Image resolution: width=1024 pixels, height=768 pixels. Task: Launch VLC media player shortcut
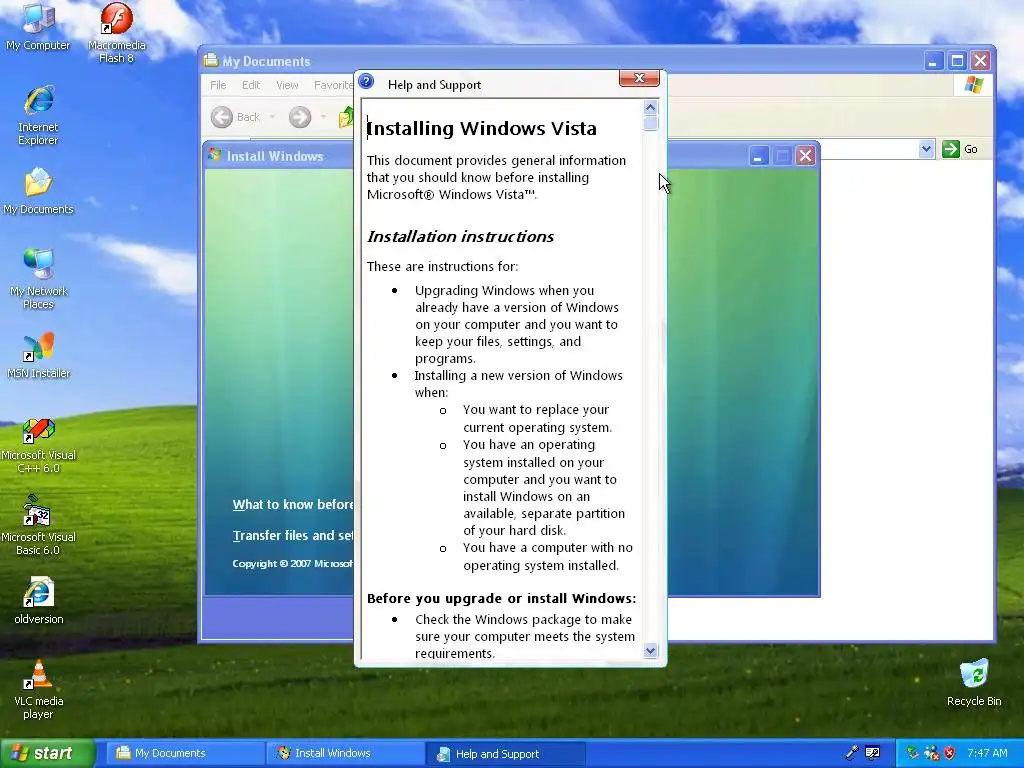(x=38, y=689)
